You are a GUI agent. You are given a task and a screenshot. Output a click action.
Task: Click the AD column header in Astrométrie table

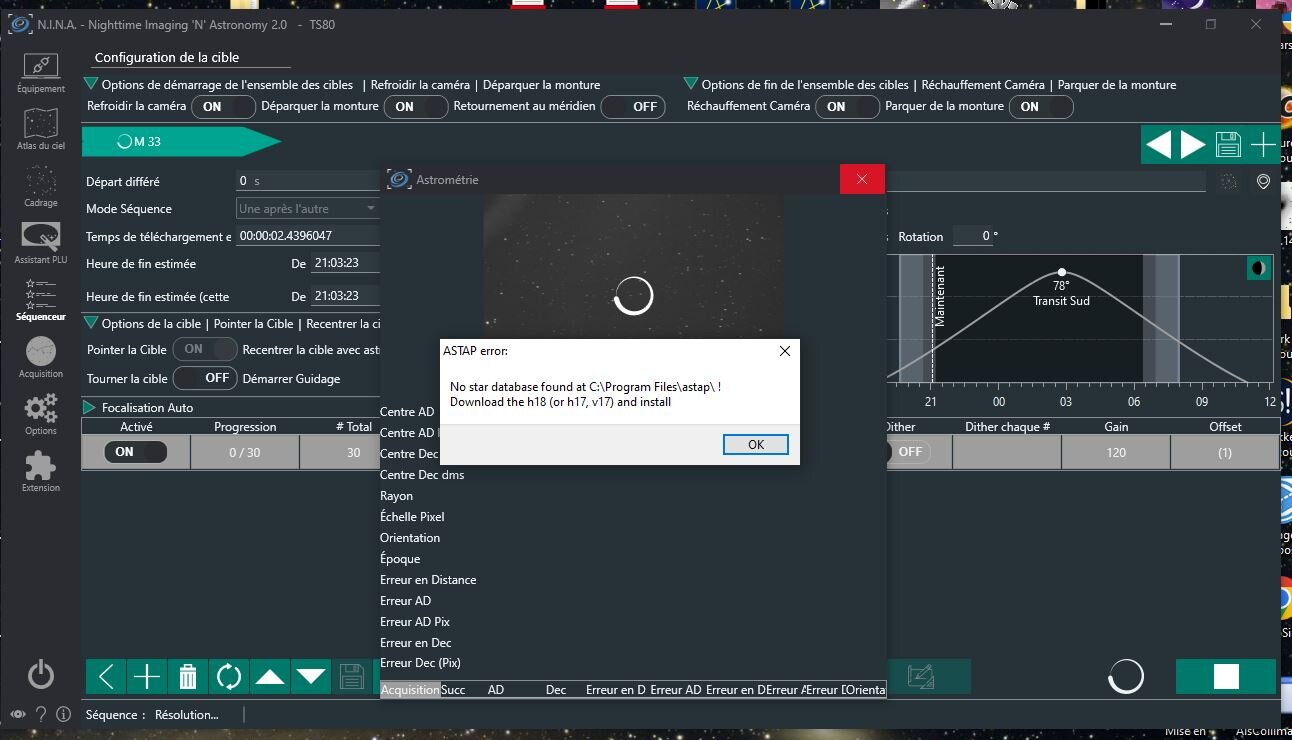(x=496, y=690)
